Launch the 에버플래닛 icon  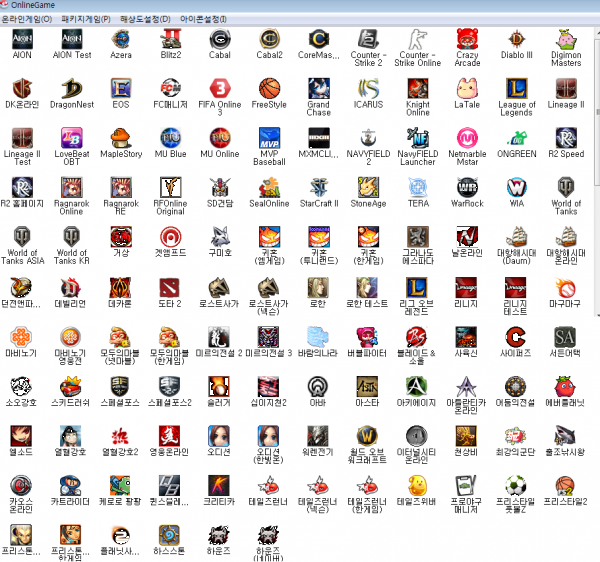click(565, 386)
